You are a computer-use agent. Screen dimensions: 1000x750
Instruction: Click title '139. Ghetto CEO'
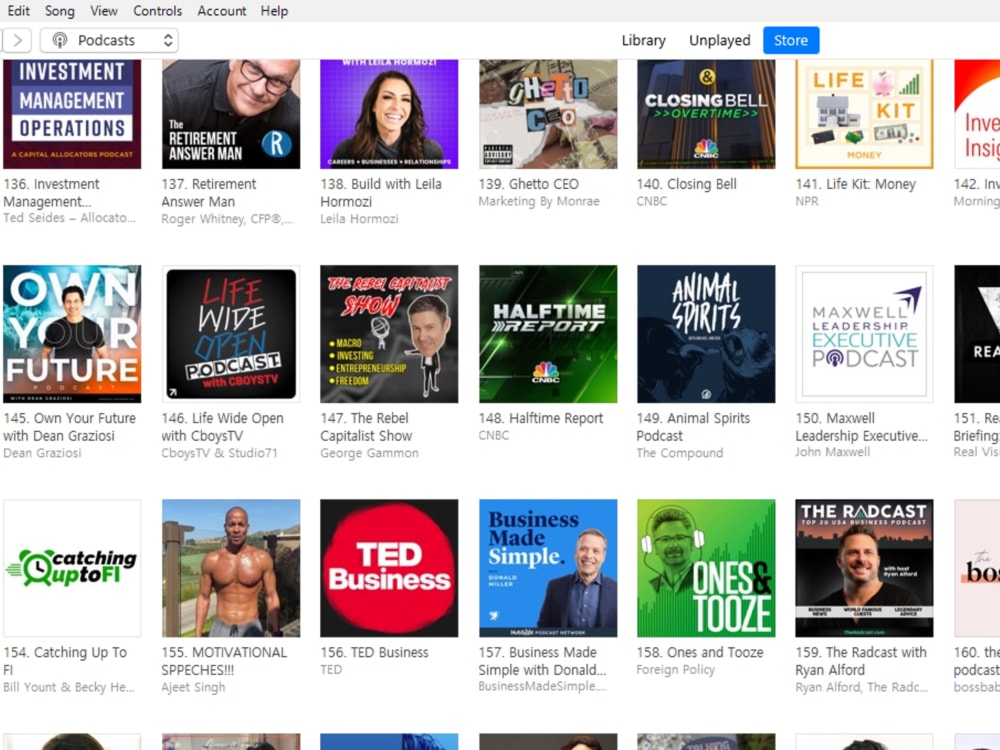529,184
